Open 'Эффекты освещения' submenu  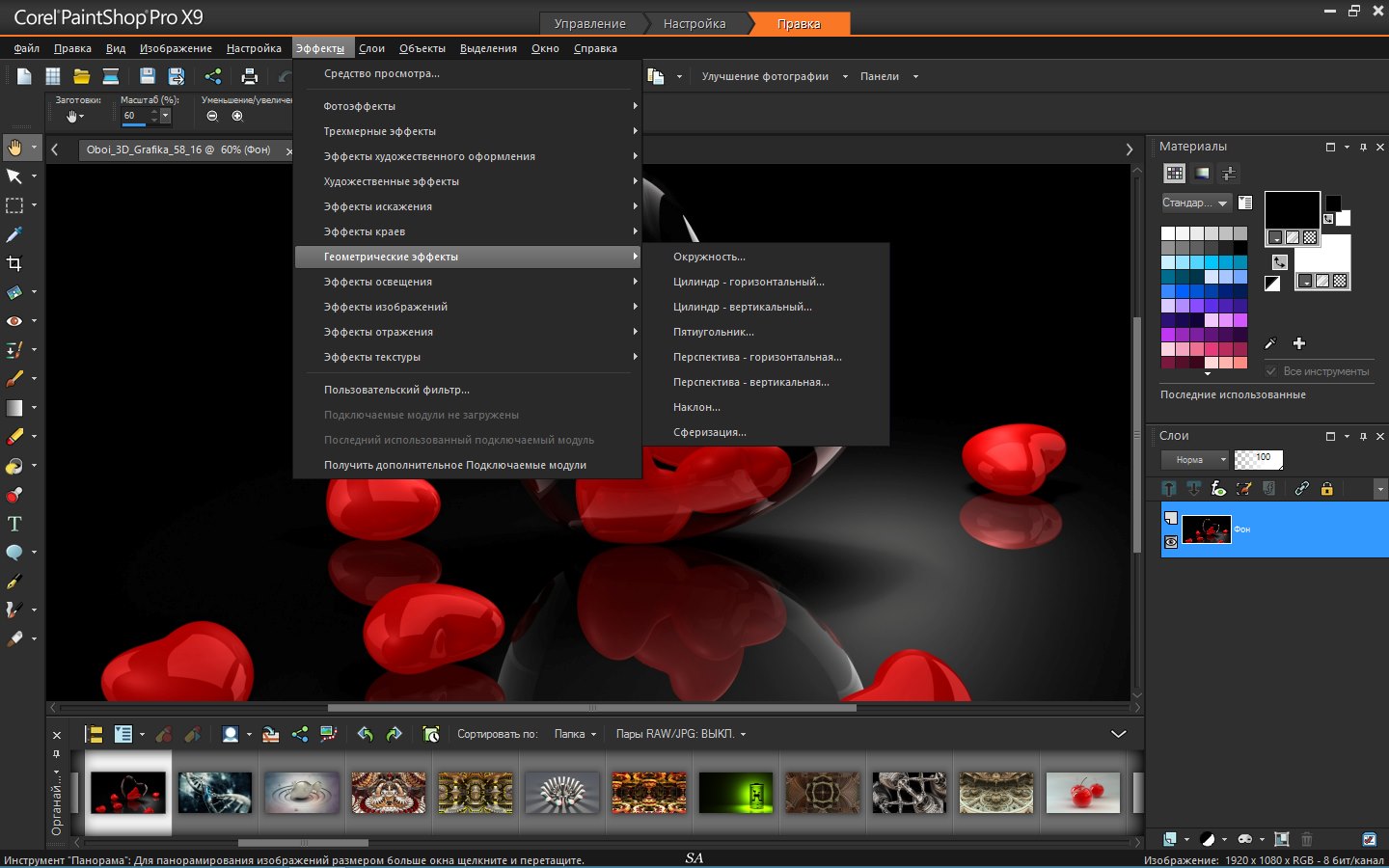(x=468, y=282)
